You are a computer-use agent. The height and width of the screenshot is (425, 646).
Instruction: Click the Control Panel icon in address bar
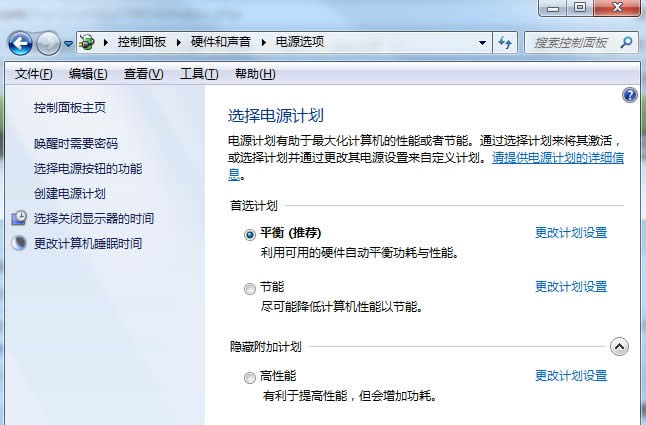[87, 42]
